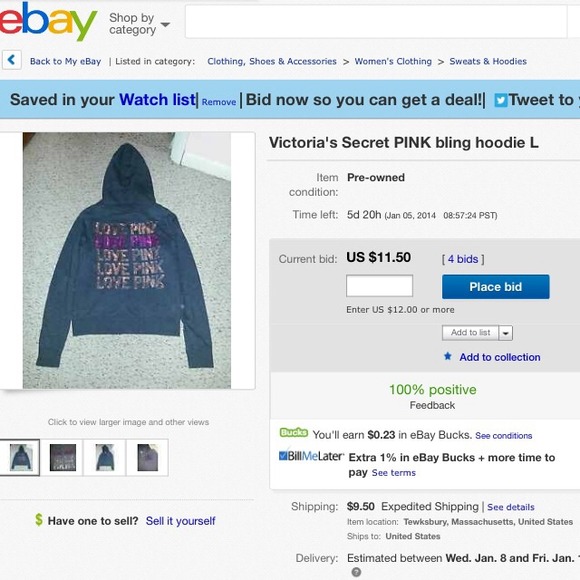This screenshot has height=580, width=580.
Task: Click the back arrow icon
Action: (x=11, y=60)
